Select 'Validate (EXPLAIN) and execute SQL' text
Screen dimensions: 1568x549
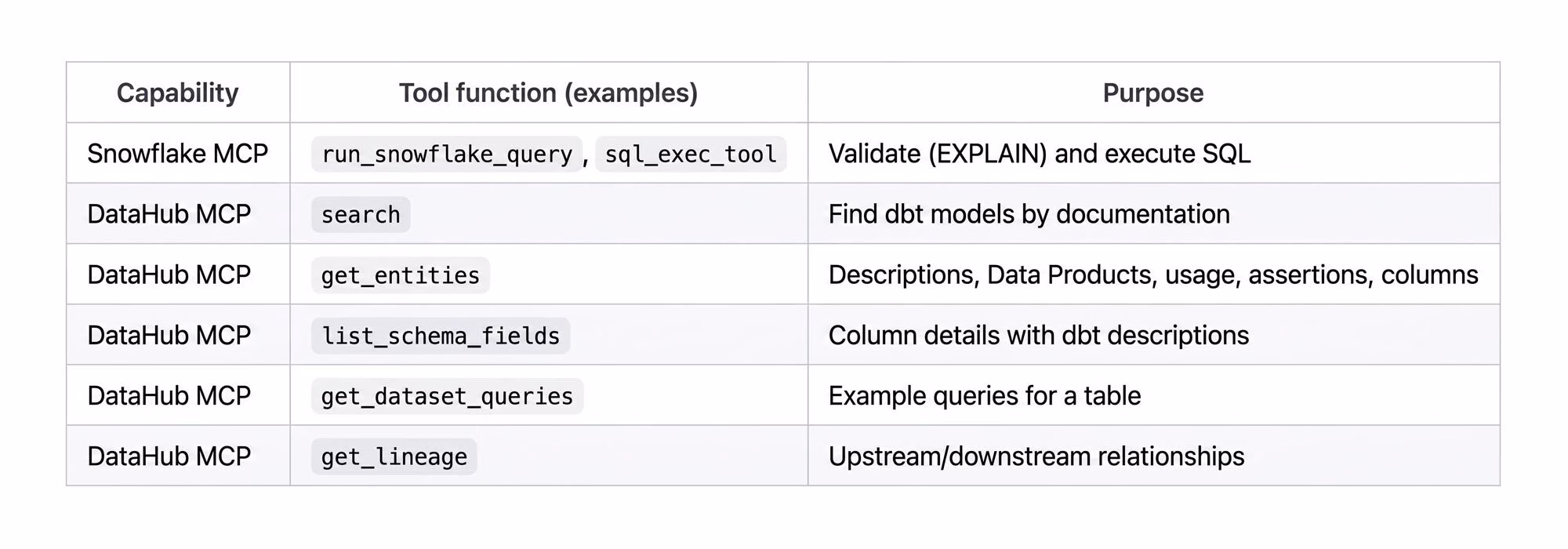coord(1040,154)
